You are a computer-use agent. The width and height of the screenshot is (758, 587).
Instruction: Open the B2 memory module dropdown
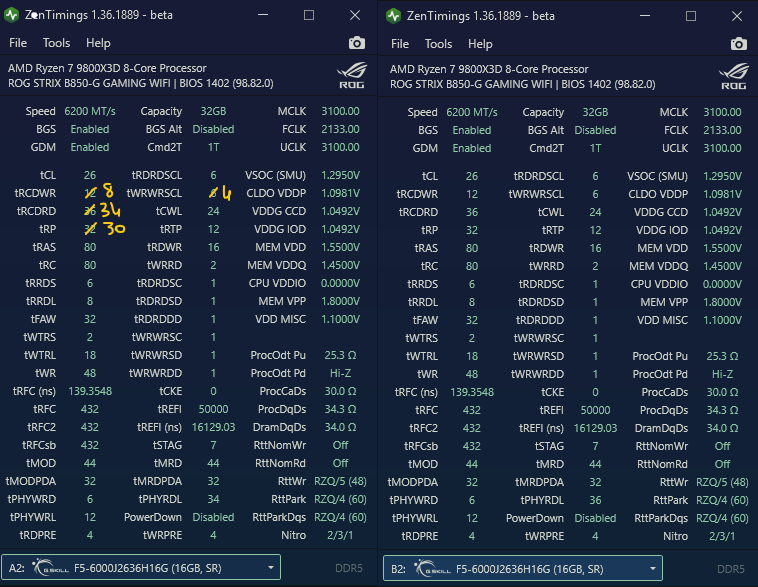523,568
